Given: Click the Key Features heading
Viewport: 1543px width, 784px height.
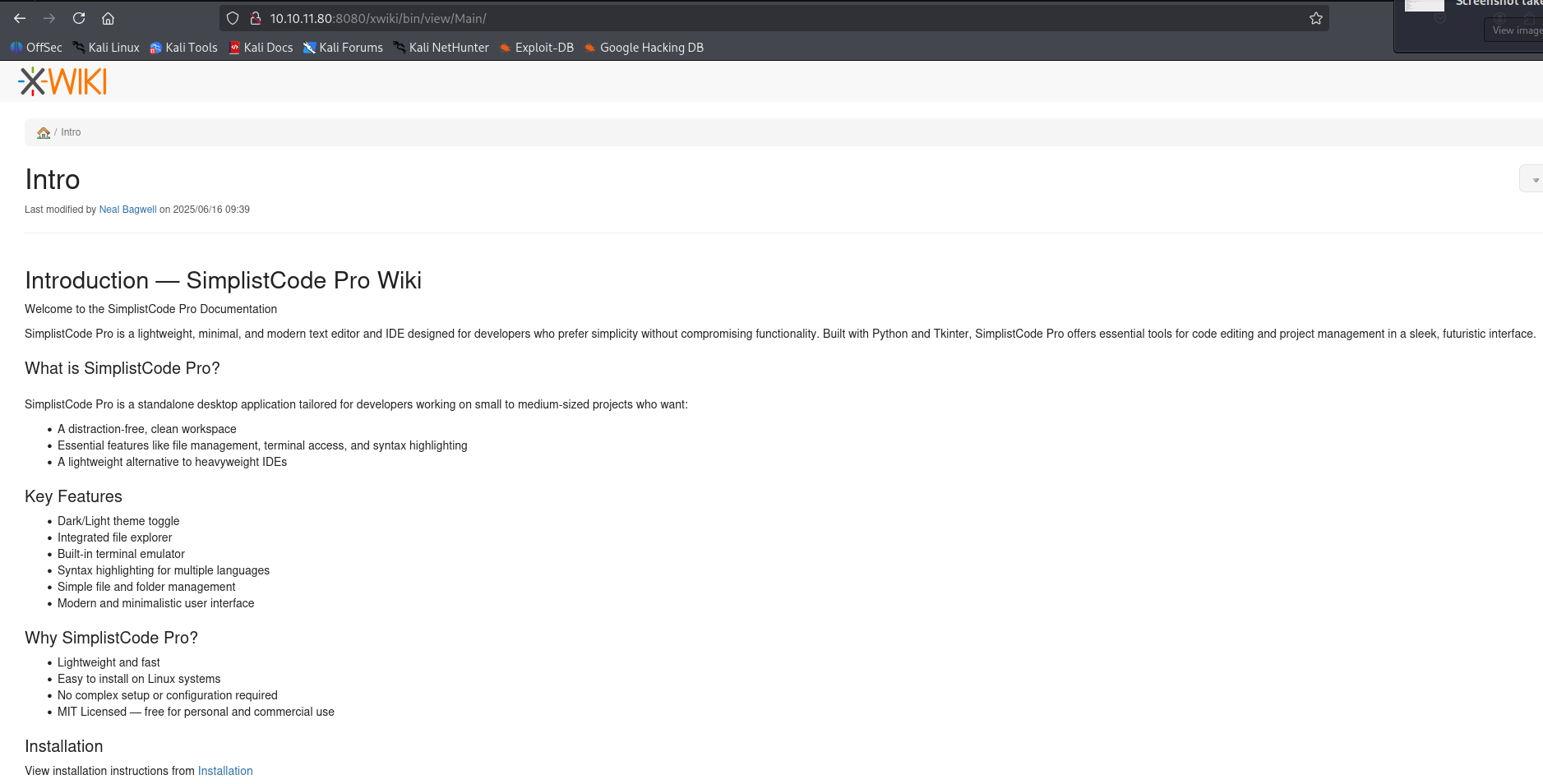Looking at the screenshot, I should pos(73,496).
